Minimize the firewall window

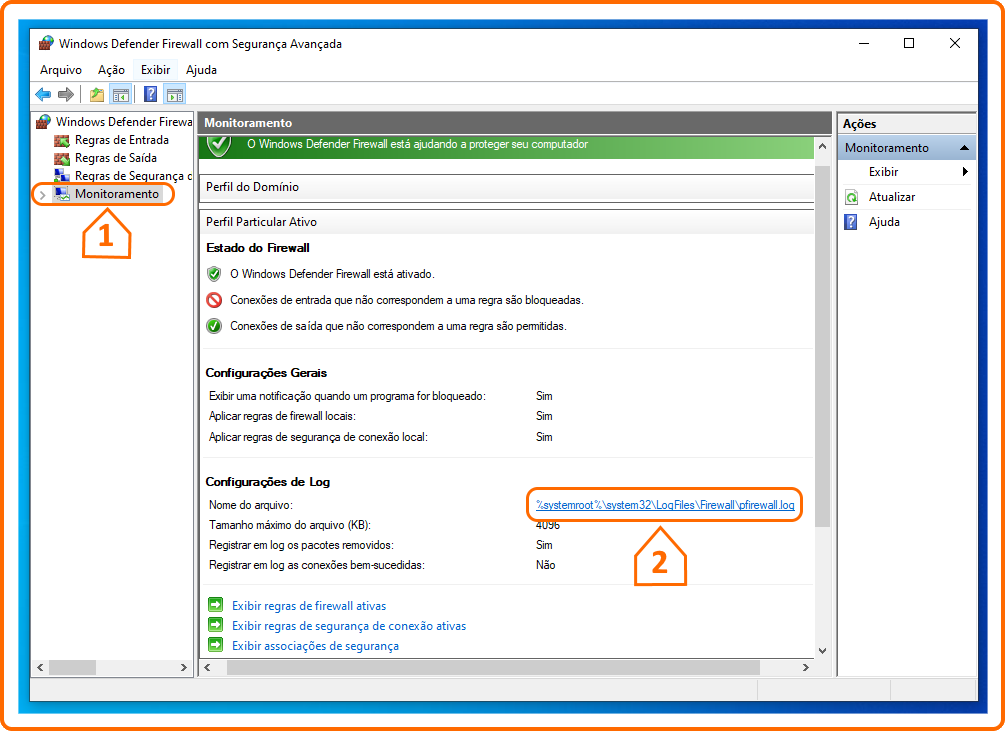[864, 43]
